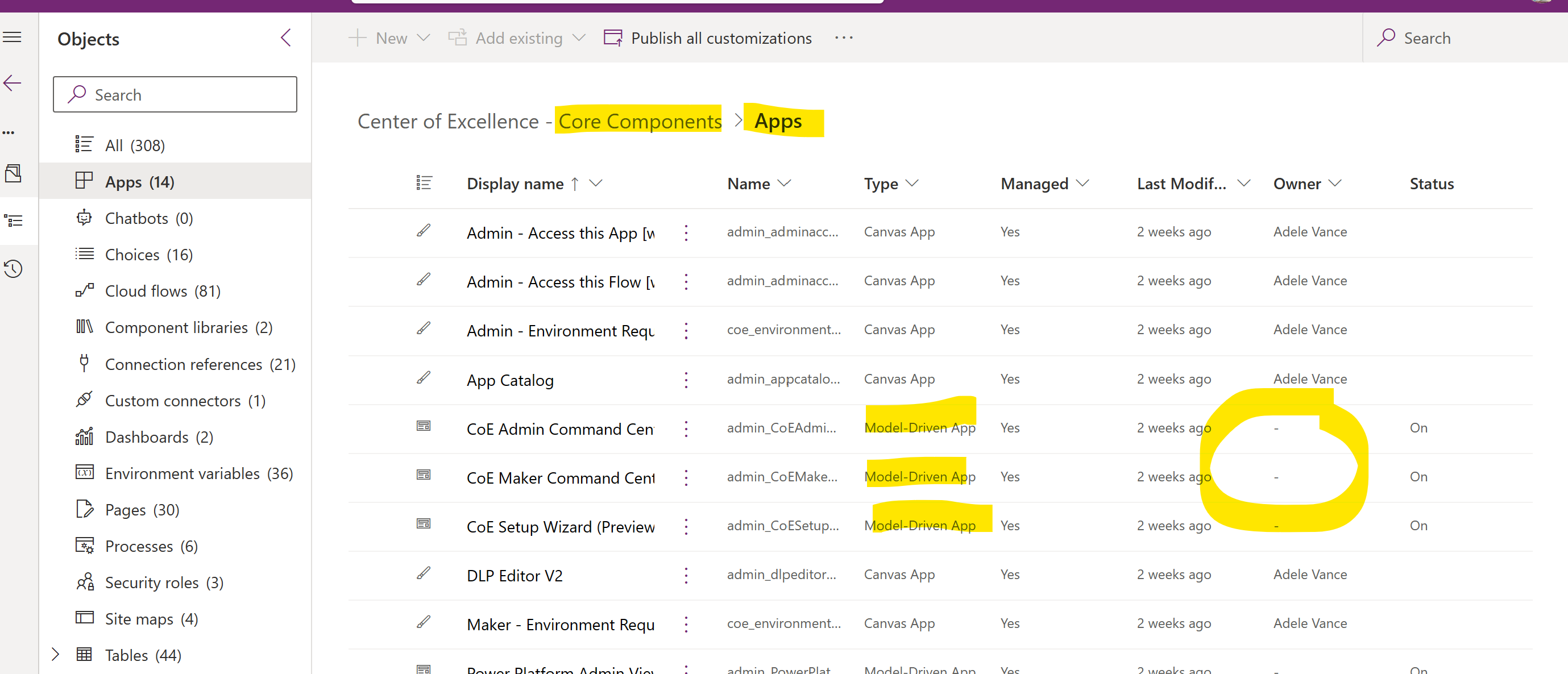Open the Add existing dropdown
This screenshot has height=674, width=1568.
(x=579, y=38)
